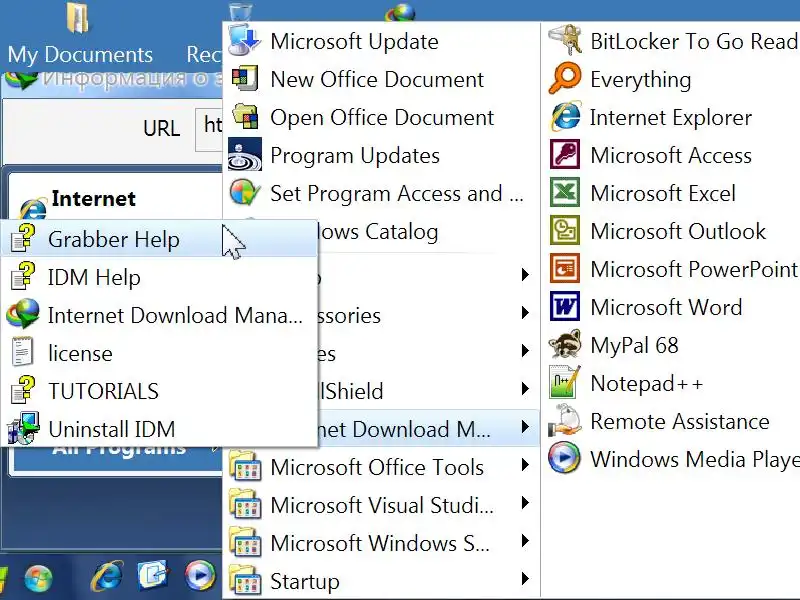This screenshot has width=800, height=600.
Task: Click the 'MyPal 68' text label
Action: 634,345
